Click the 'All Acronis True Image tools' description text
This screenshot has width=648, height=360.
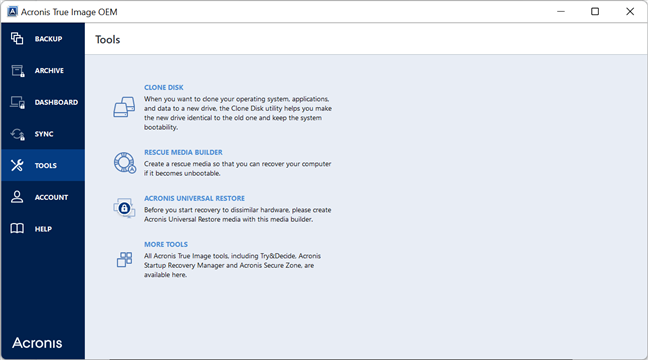point(232,265)
